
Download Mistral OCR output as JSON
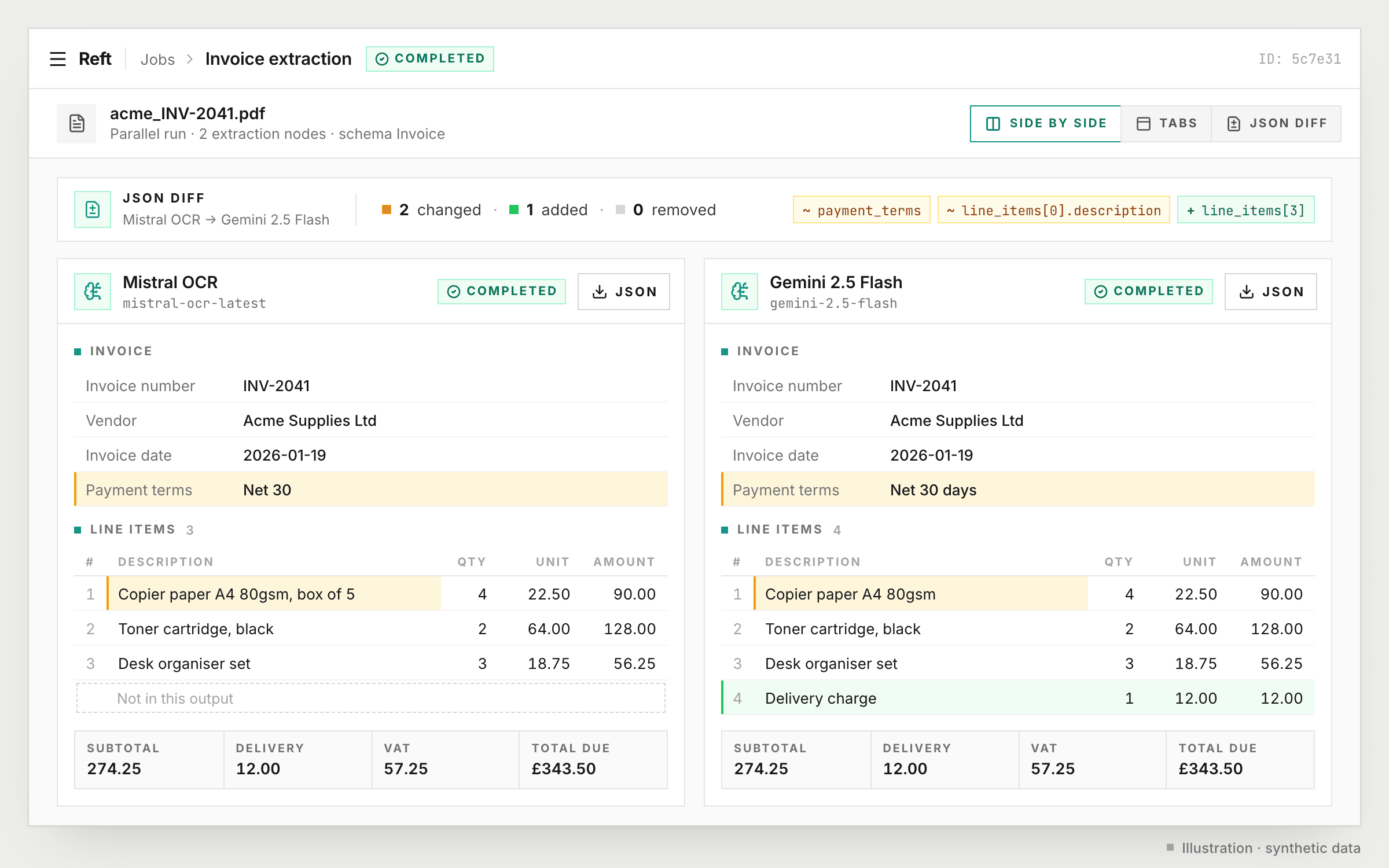624,292
